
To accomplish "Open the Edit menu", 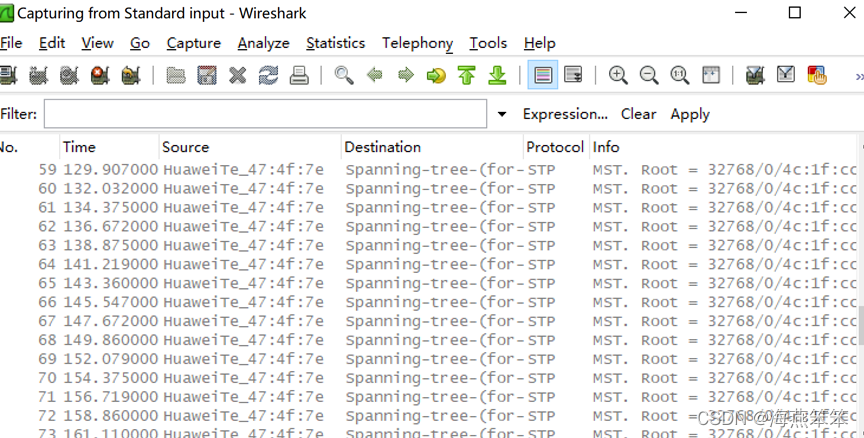I will click(52, 43).
